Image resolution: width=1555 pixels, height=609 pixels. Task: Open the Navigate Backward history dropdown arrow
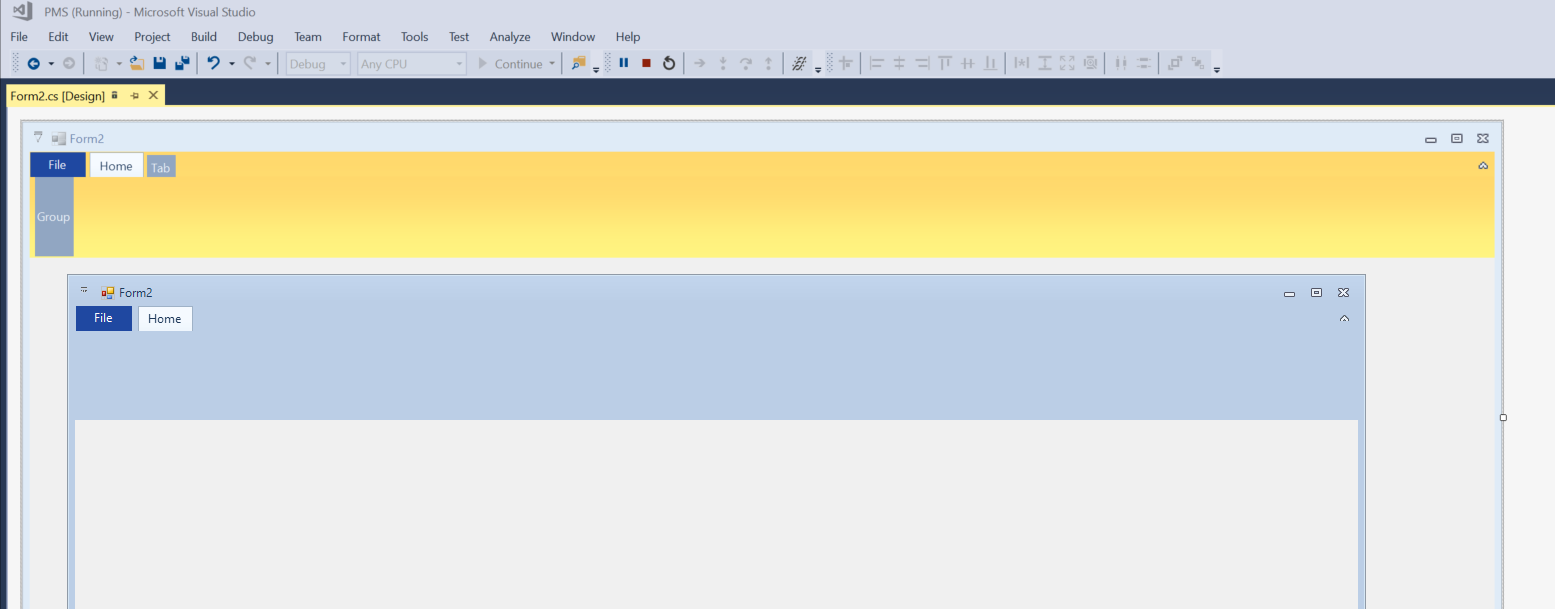[51, 64]
